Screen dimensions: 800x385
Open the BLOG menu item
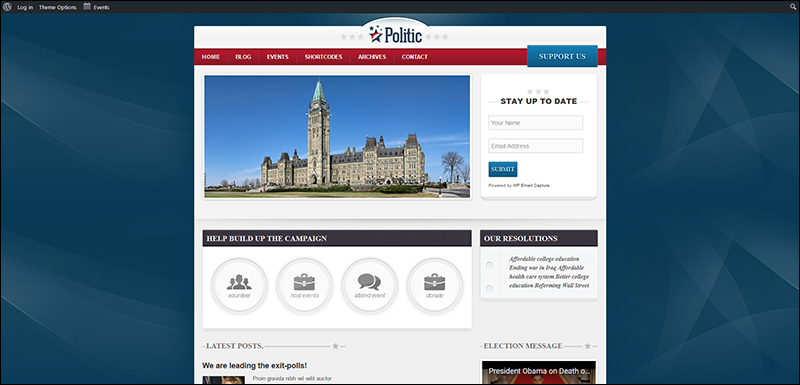coord(243,57)
